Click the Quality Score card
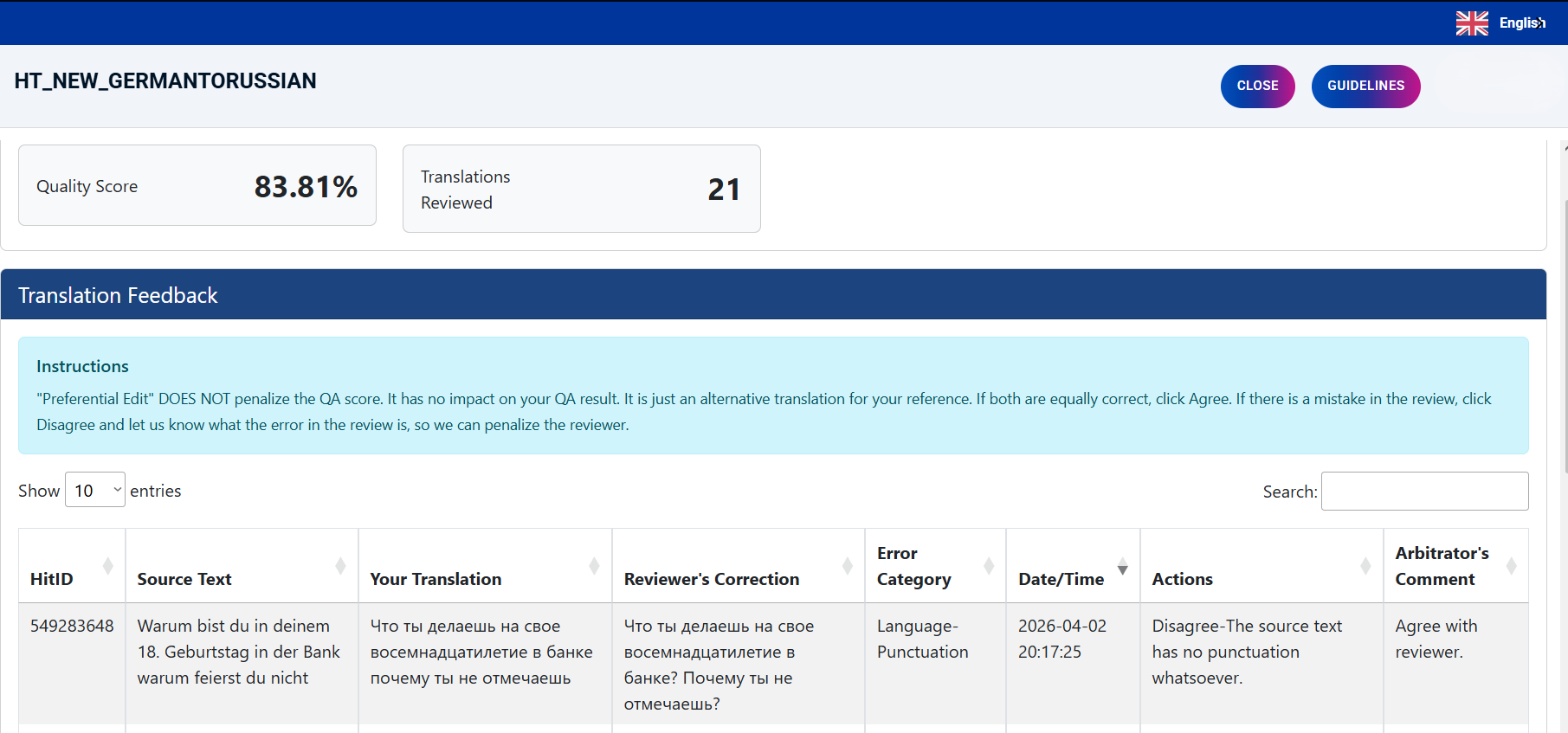 [197, 186]
